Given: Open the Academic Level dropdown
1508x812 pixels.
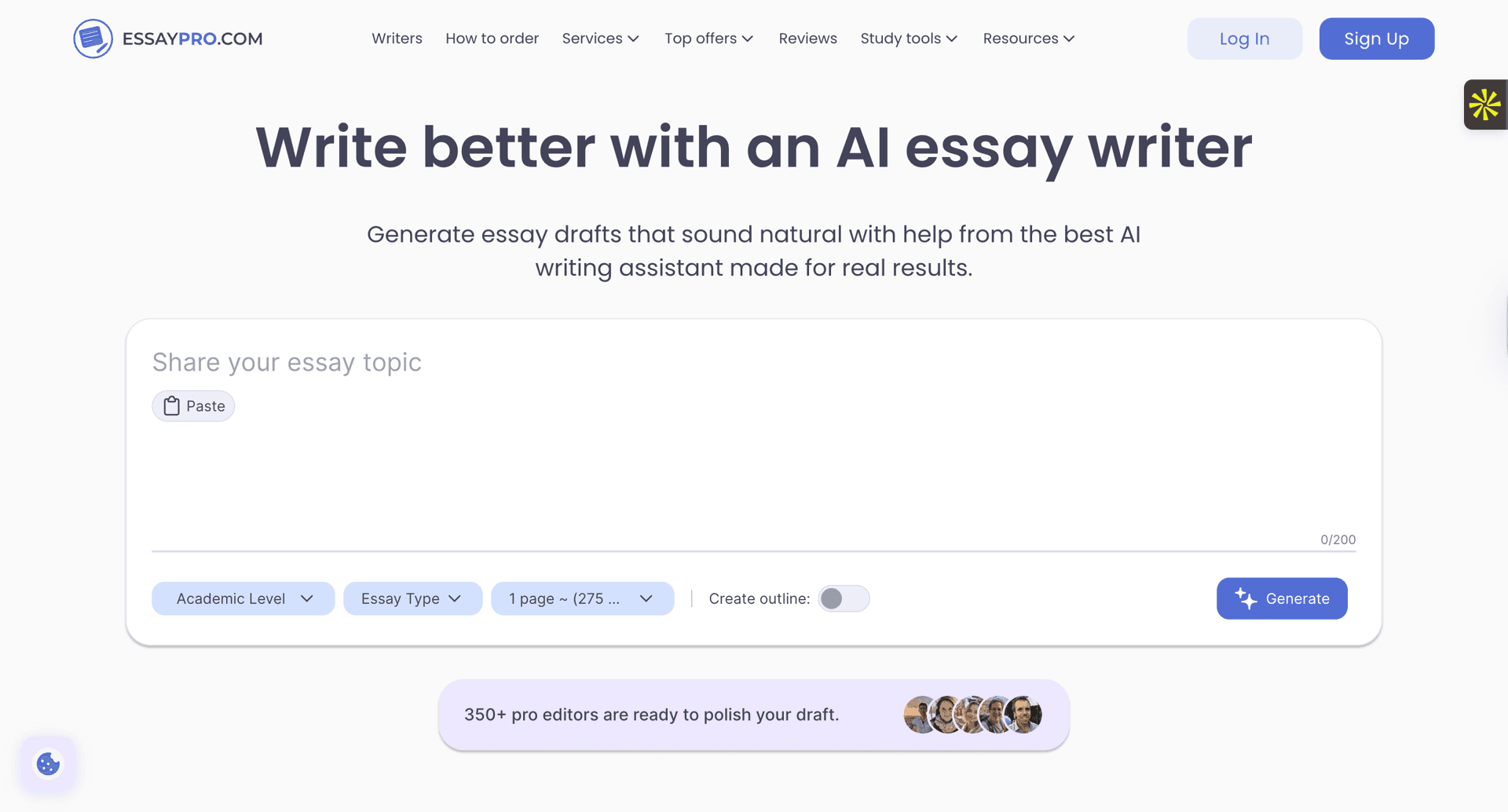Looking at the screenshot, I should click(243, 598).
